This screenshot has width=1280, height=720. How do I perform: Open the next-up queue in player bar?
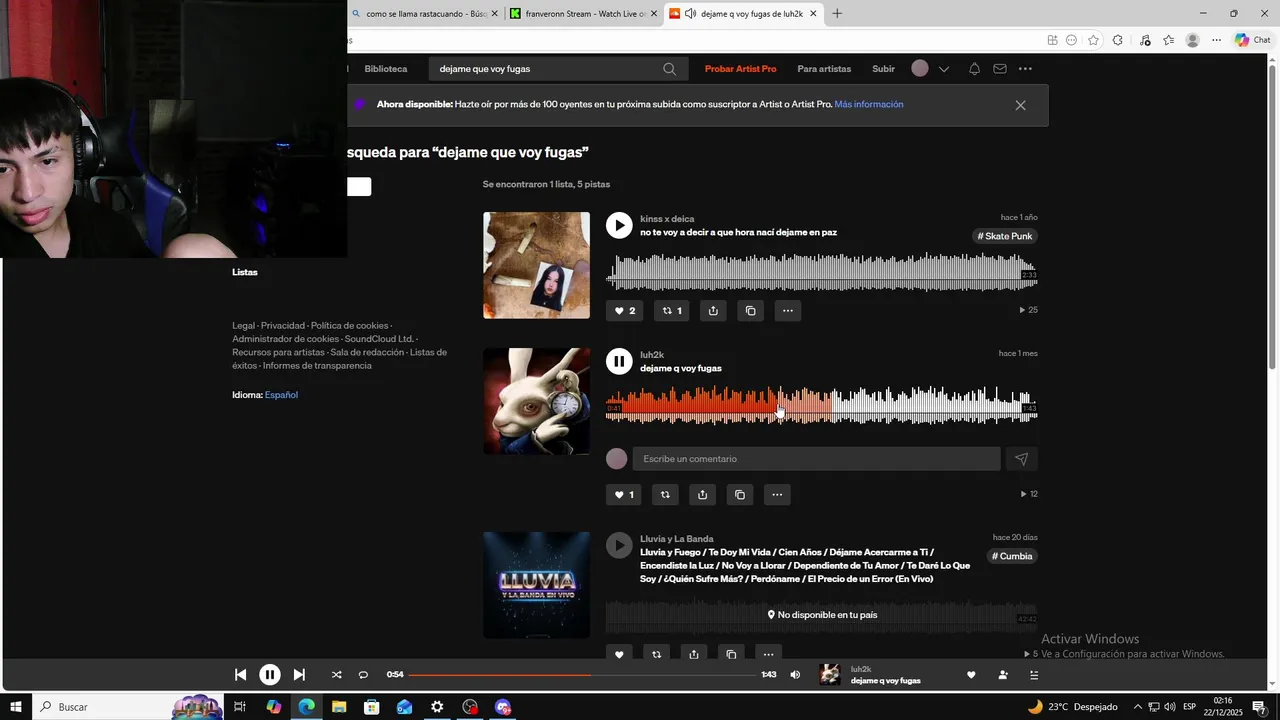coord(1034,675)
